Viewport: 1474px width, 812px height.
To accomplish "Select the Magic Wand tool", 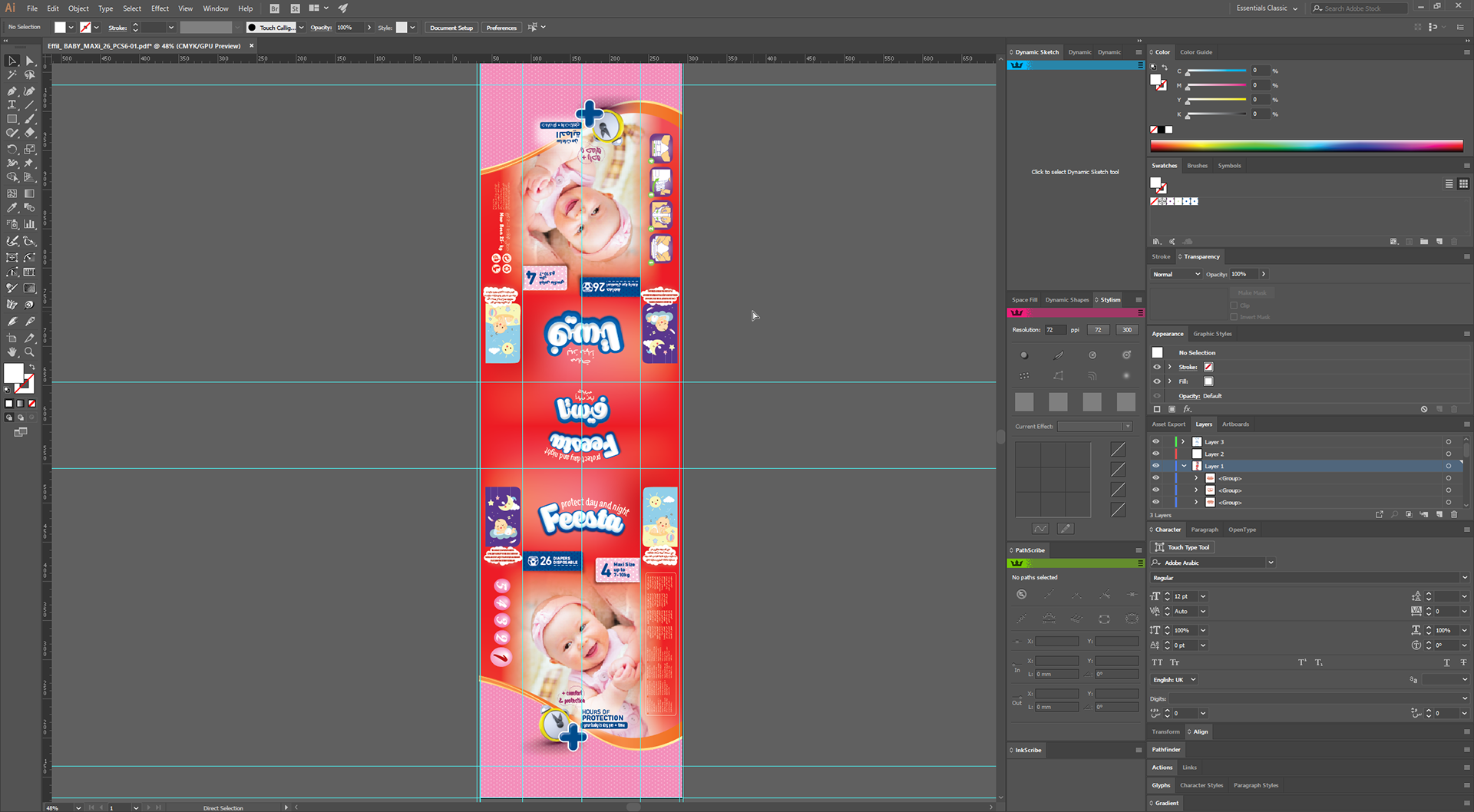I will [12, 75].
